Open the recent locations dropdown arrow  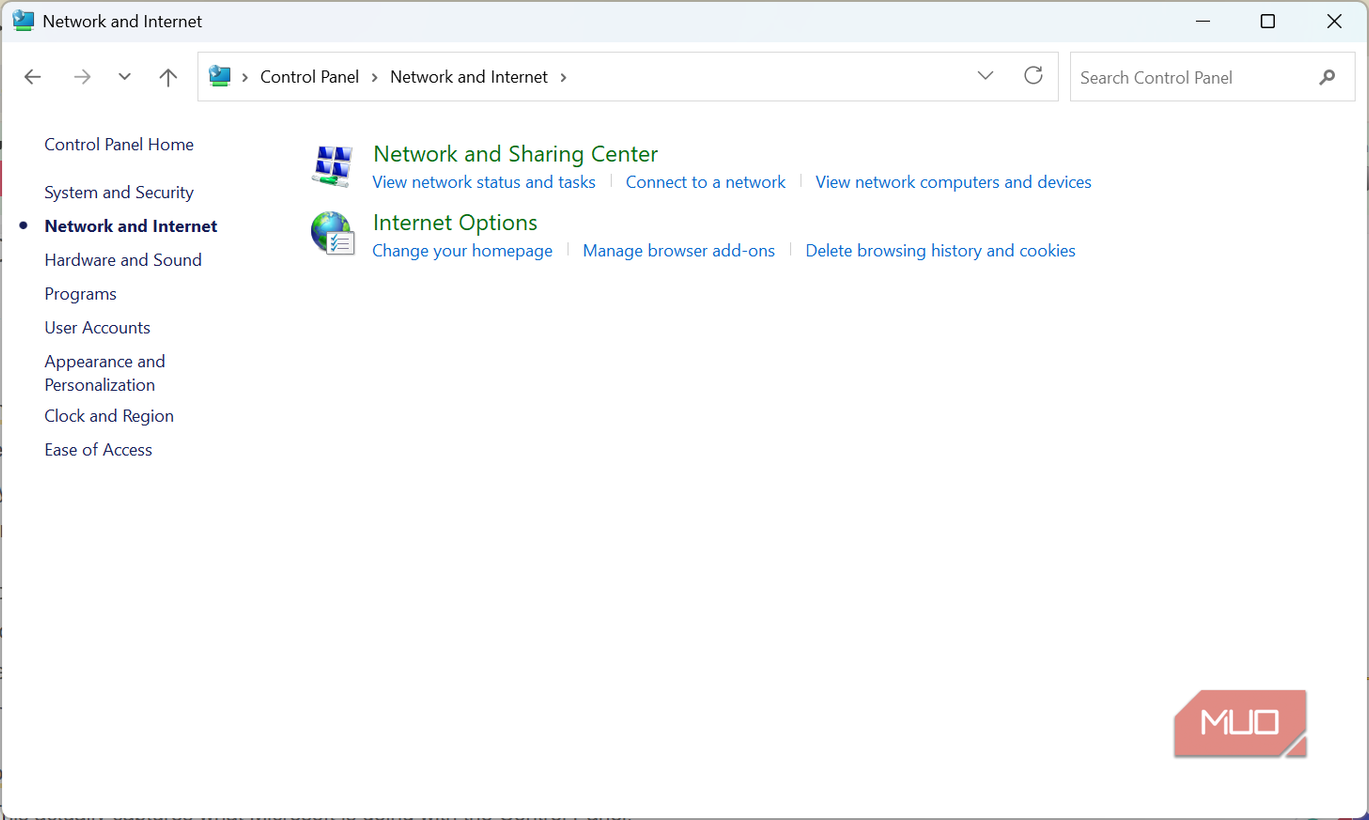click(124, 77)
